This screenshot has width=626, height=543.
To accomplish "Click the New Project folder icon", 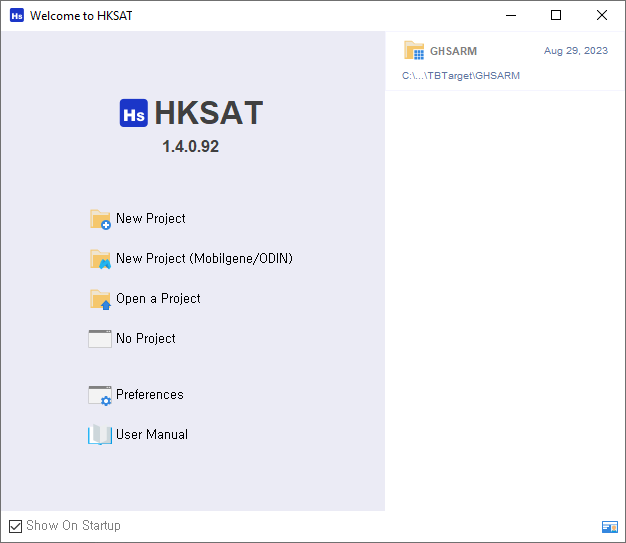I will (x=100, y=220).
